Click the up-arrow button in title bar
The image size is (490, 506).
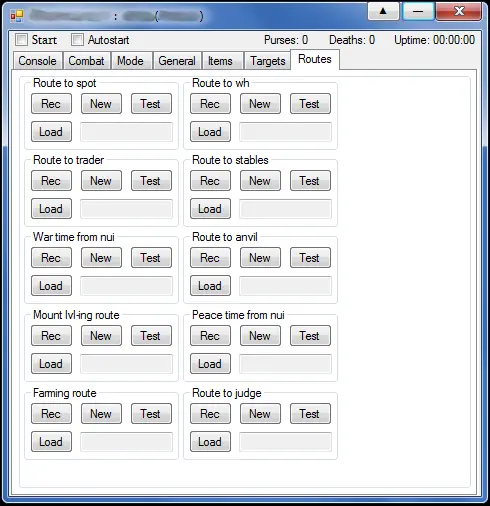[383, 11]
